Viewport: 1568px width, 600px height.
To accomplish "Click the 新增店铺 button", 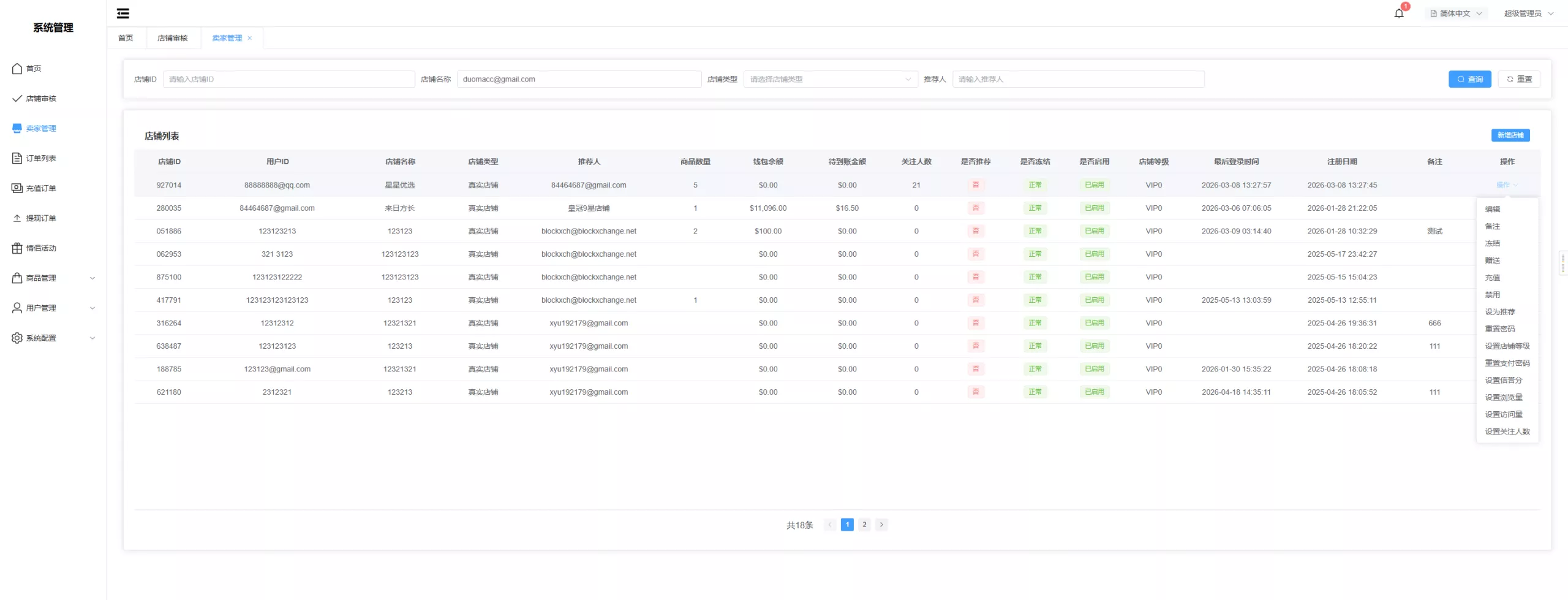I will tap(1510, 135).
